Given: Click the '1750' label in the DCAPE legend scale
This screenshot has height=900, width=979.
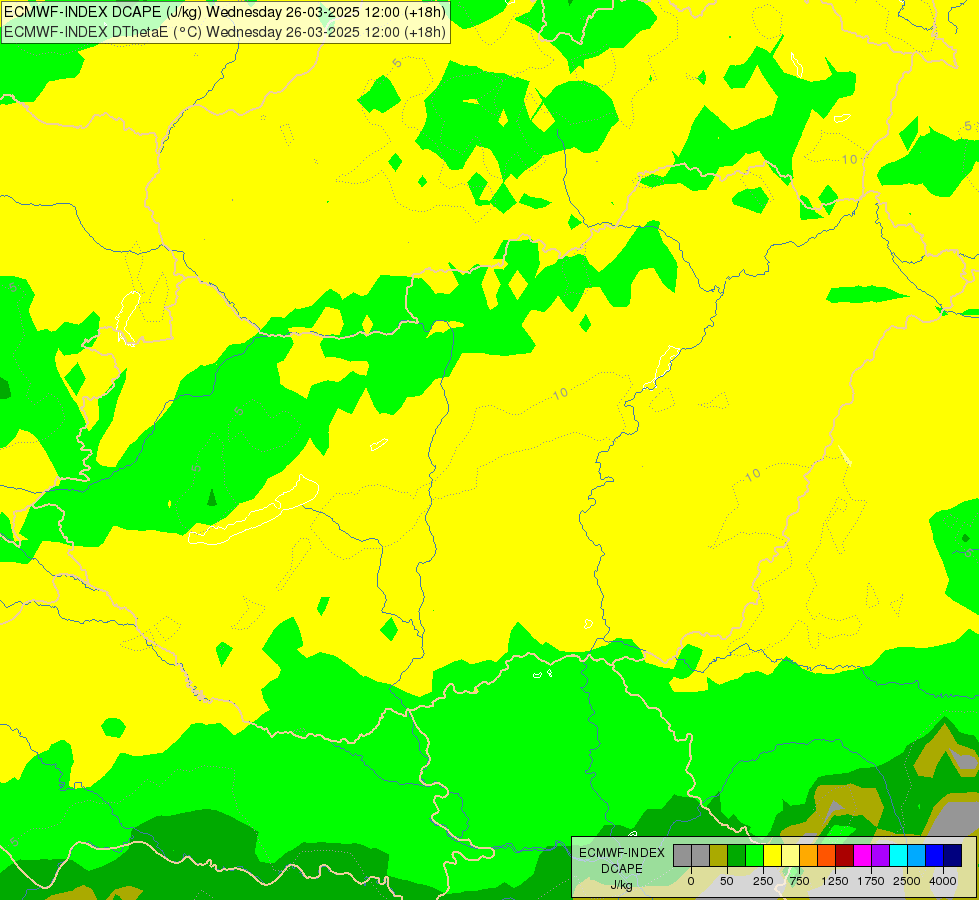Looking at the screenshot, I should pyautogui.click(x=871, y=881).
